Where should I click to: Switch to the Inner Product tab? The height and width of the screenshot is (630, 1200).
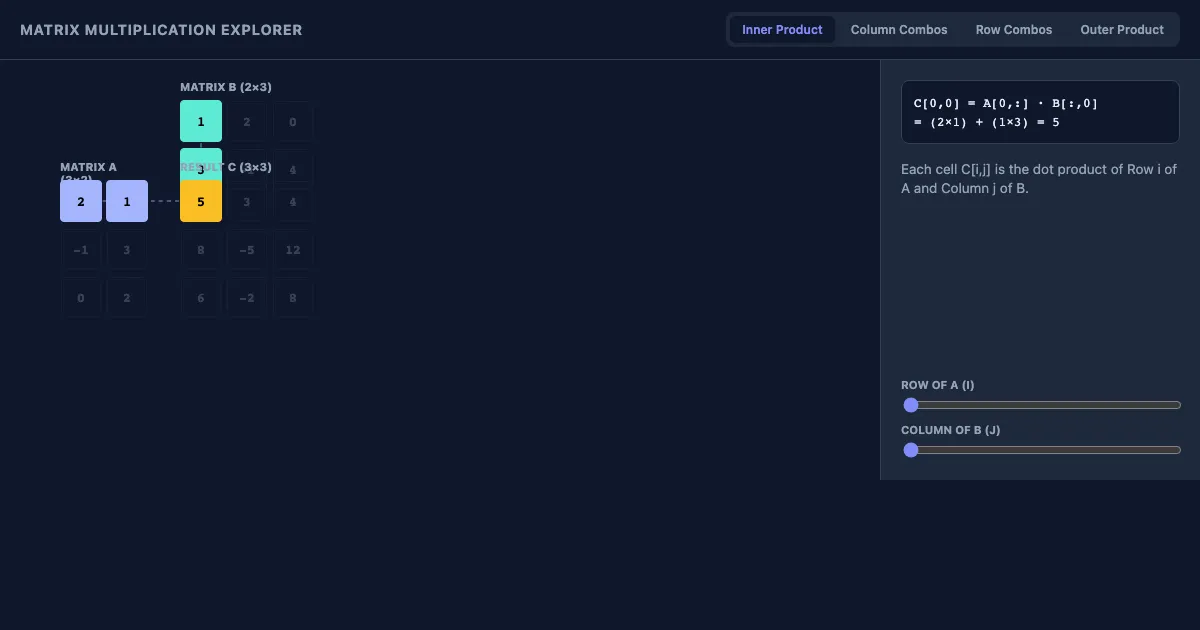tap(782, 29)
